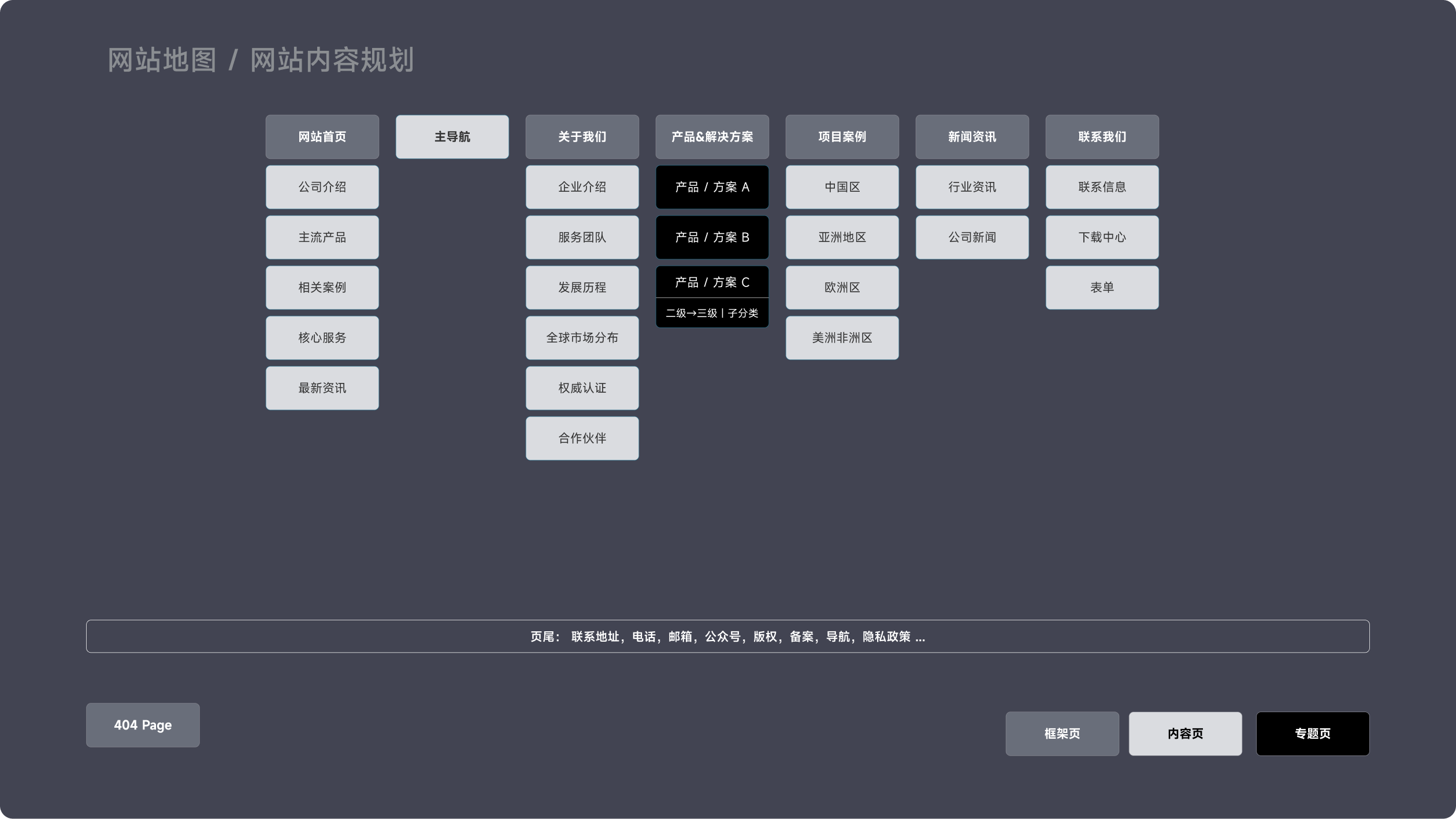
Task: Open the 新闻资讯 header
Action: (972, 137)
